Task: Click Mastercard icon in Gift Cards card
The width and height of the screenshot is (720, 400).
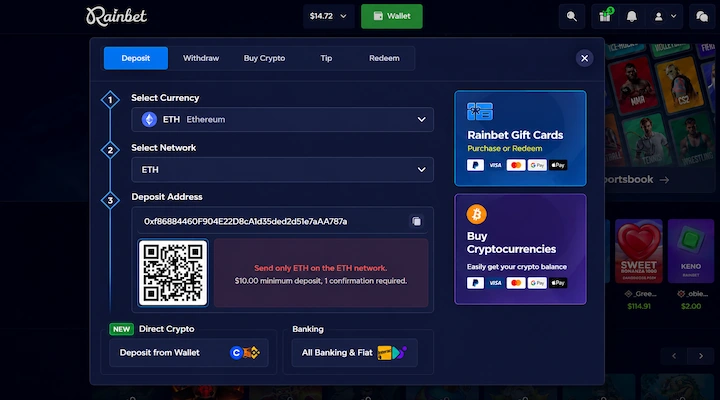Action: 516,165
